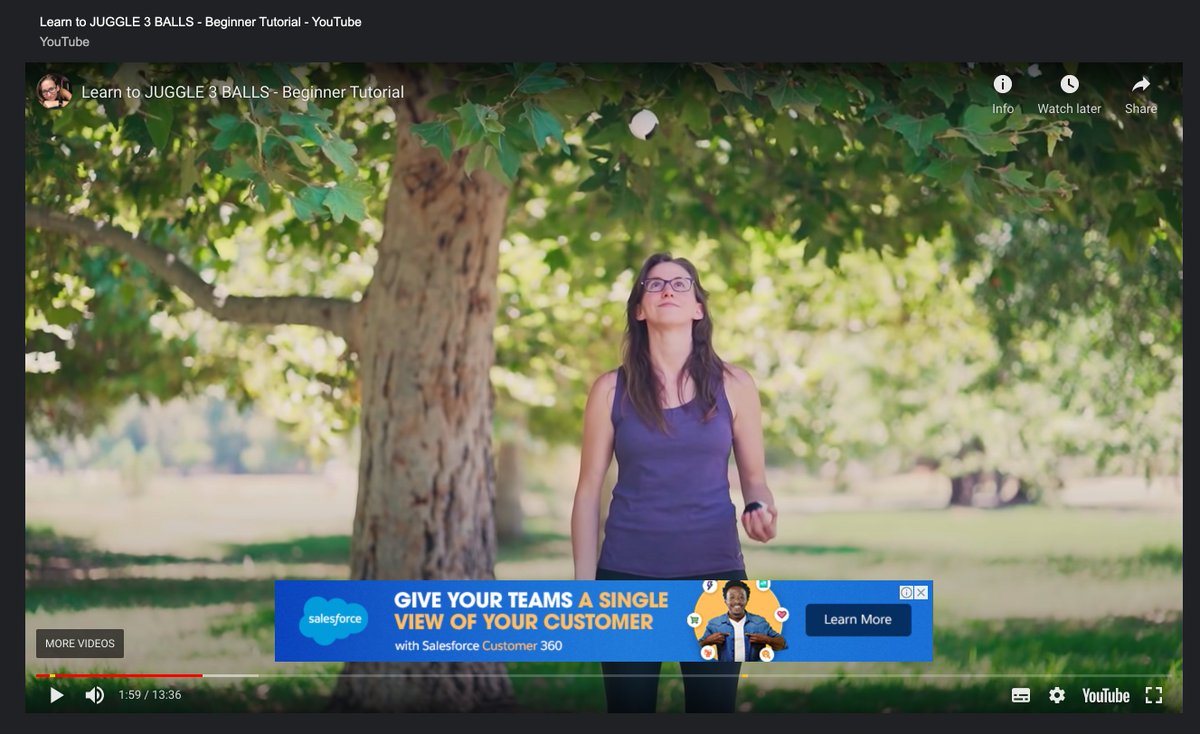
Task: Mute the video volume speaker icon
Action: coord(95,695)
